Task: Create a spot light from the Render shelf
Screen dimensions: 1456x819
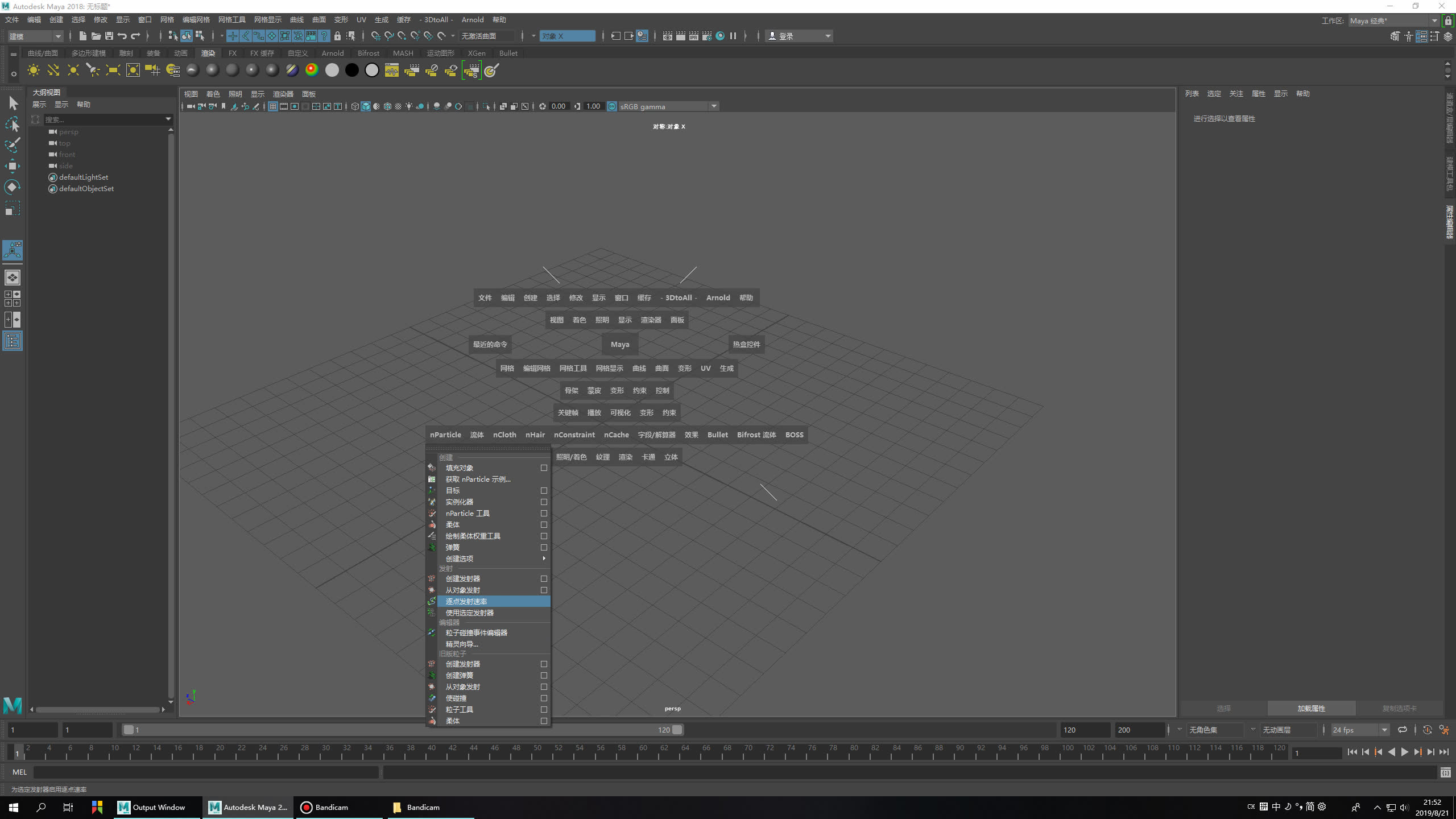Action: 93,69
